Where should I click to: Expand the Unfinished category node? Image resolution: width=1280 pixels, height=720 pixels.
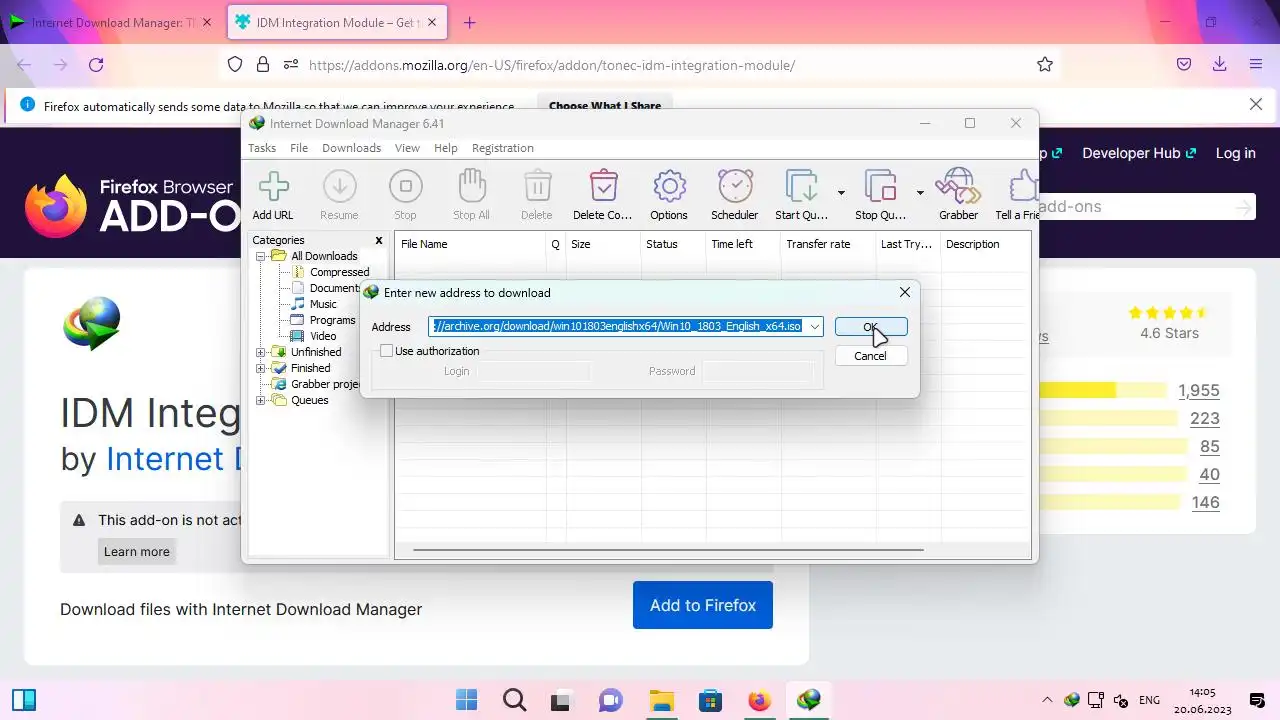click(x=261, y=352)
